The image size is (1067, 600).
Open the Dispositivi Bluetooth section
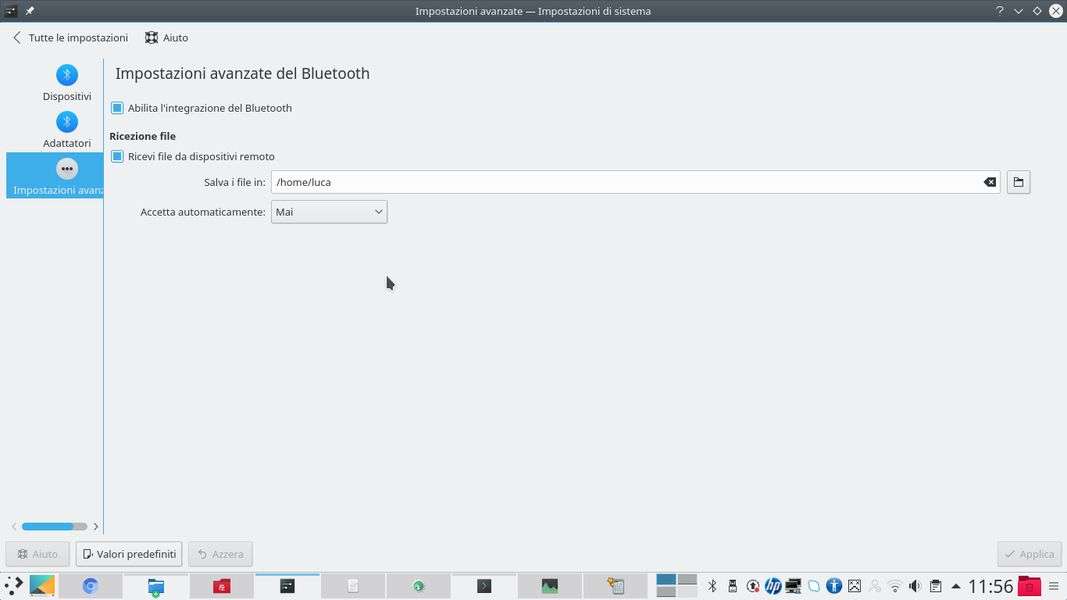(x=67, y=82)
